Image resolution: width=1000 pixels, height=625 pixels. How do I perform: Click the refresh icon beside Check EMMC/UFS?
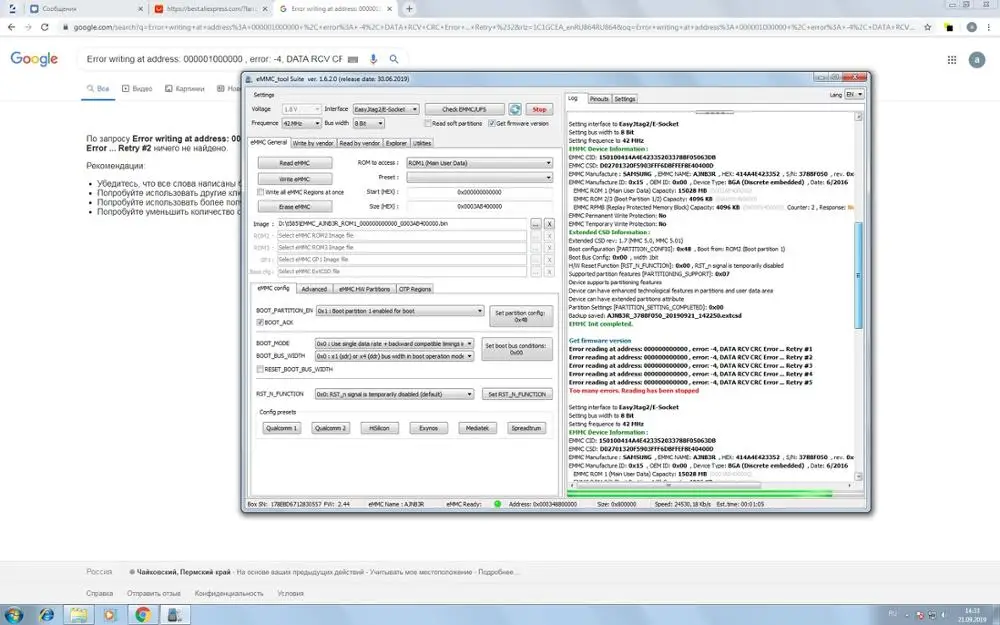(x=515, y=109)
